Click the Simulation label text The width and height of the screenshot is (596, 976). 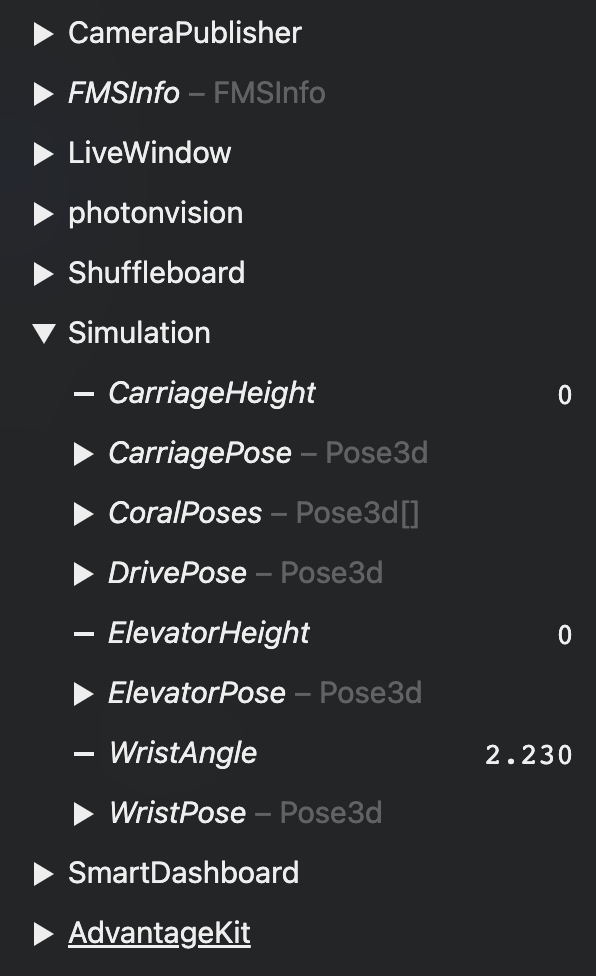139,333
